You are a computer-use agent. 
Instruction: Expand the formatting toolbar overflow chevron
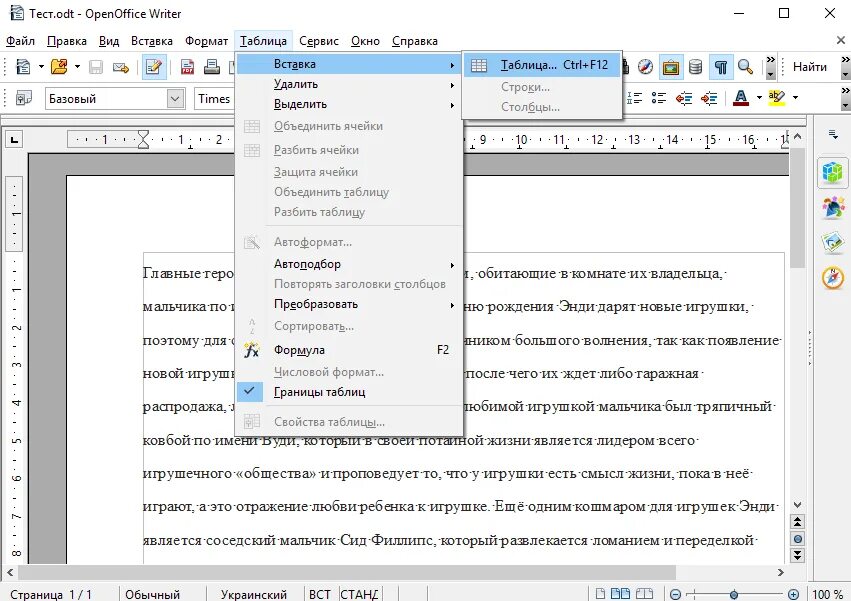point(846,98)
